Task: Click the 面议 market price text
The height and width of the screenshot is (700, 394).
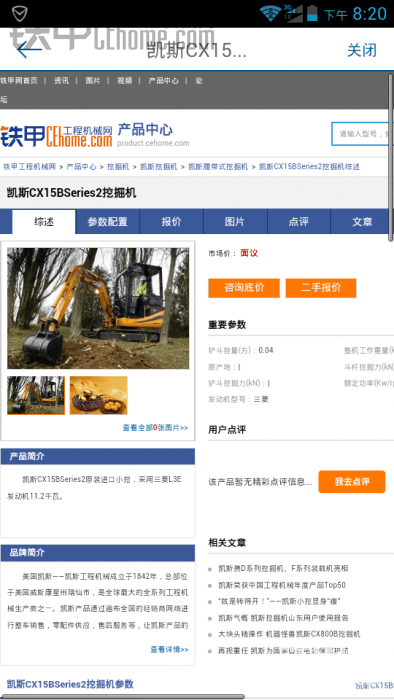Action: [249, 253]
